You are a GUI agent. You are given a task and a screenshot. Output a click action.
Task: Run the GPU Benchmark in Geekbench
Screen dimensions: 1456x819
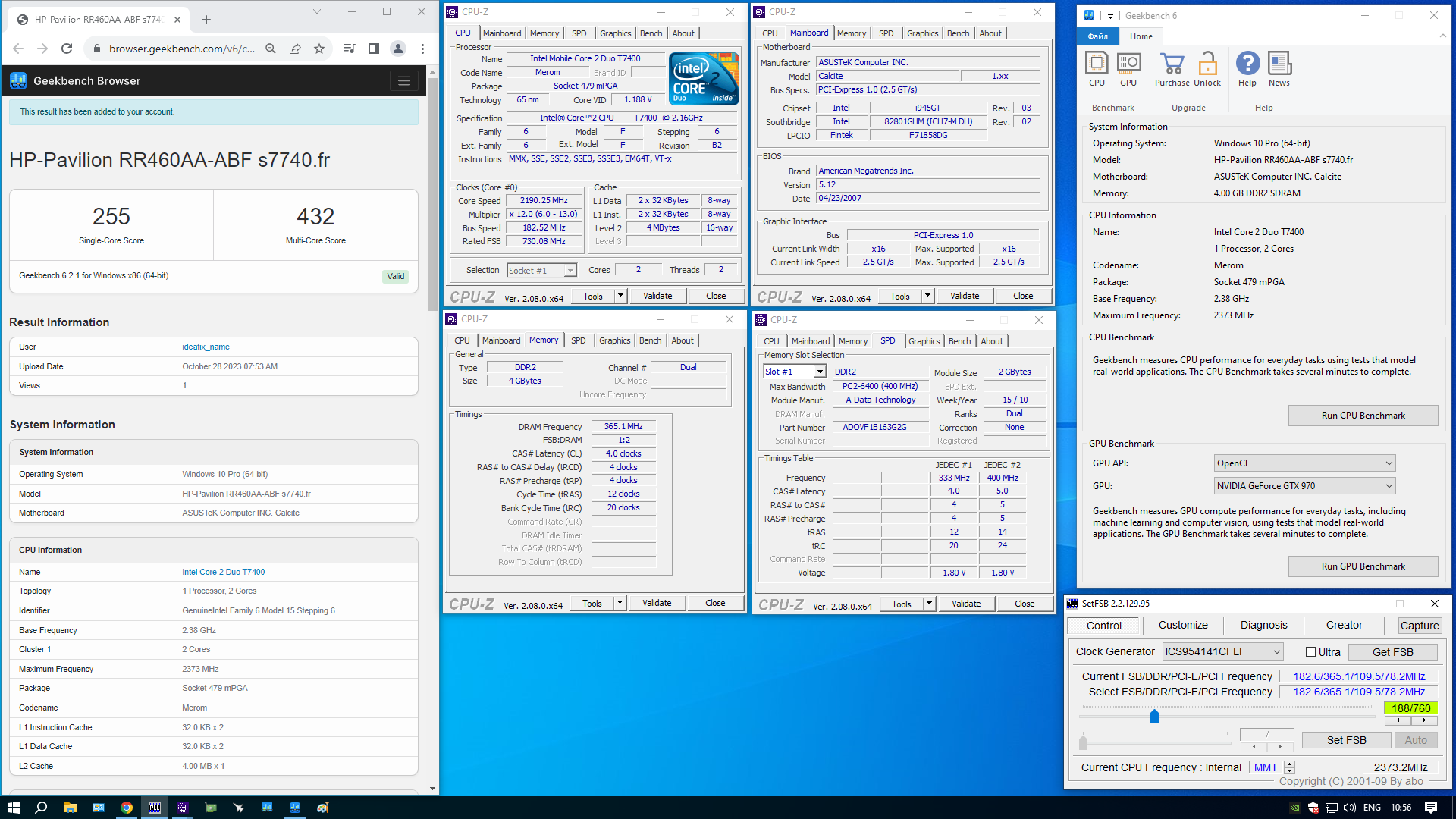coord(1363,566)
